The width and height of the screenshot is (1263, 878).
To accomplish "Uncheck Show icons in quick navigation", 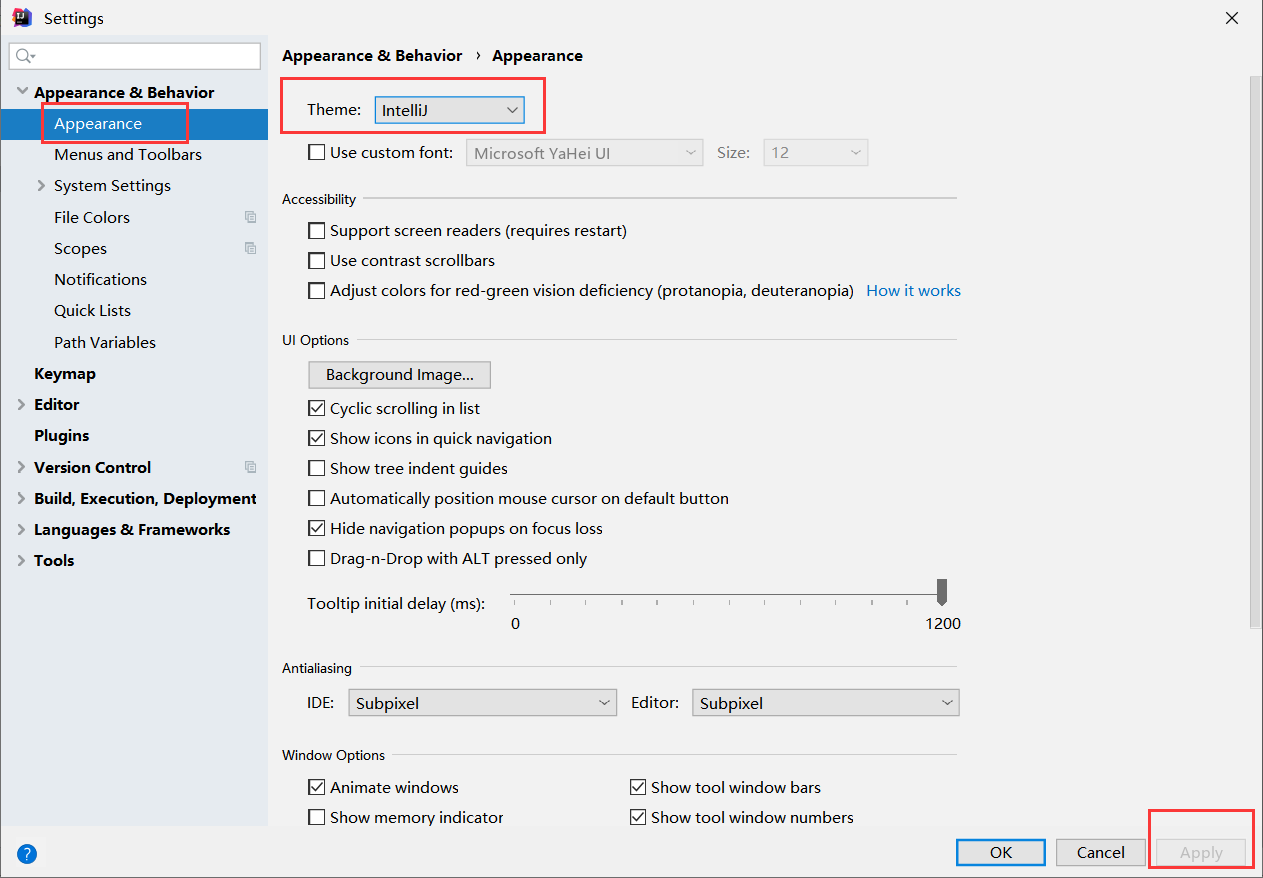I will pyautogui.click(x=316, y=439).
